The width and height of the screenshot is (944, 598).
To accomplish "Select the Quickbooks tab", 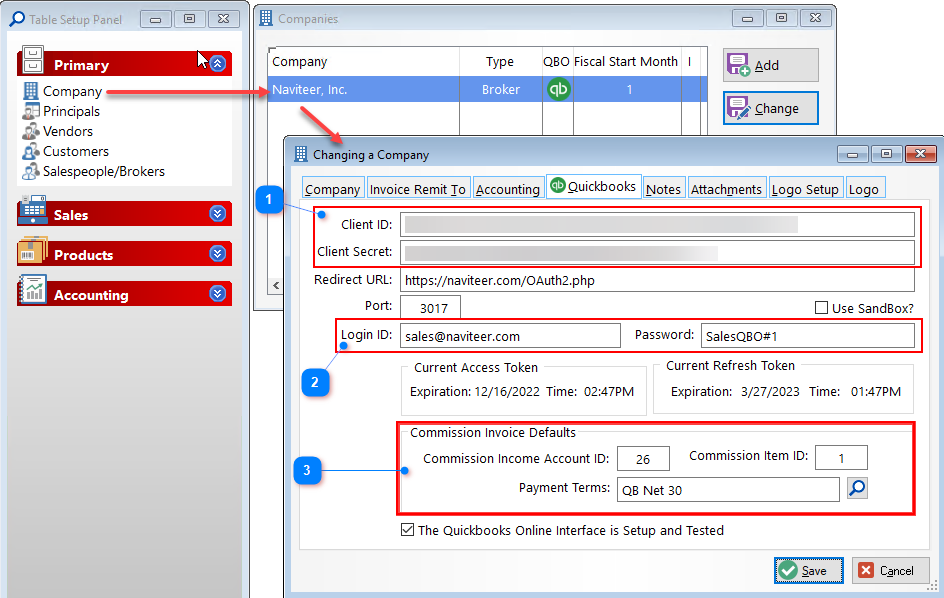I will click(594, 187).
